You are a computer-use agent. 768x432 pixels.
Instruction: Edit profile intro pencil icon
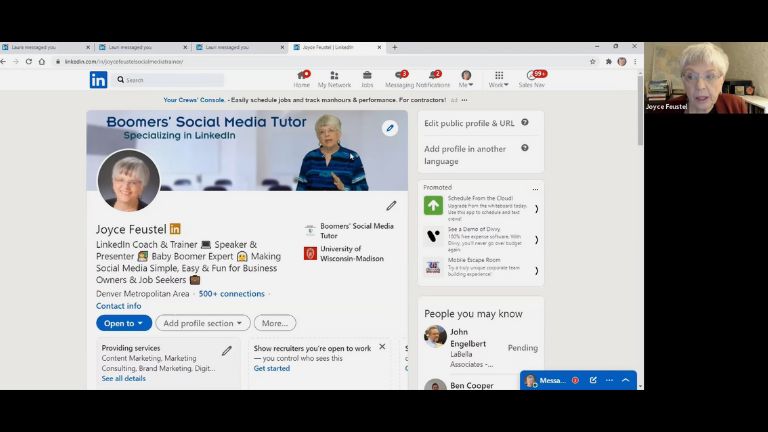click(391, 206)
